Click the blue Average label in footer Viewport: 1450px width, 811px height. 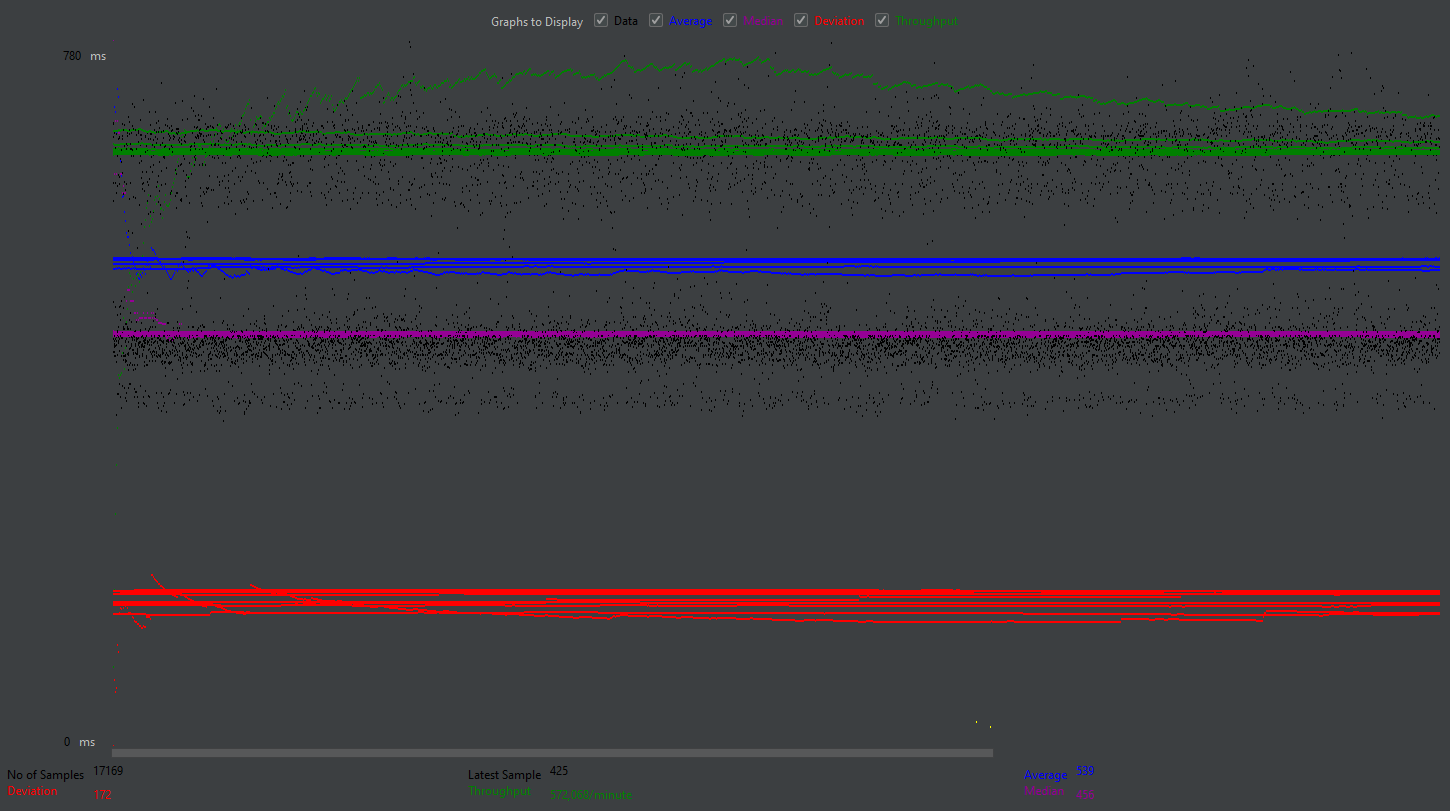click(x=1045, y=775)
